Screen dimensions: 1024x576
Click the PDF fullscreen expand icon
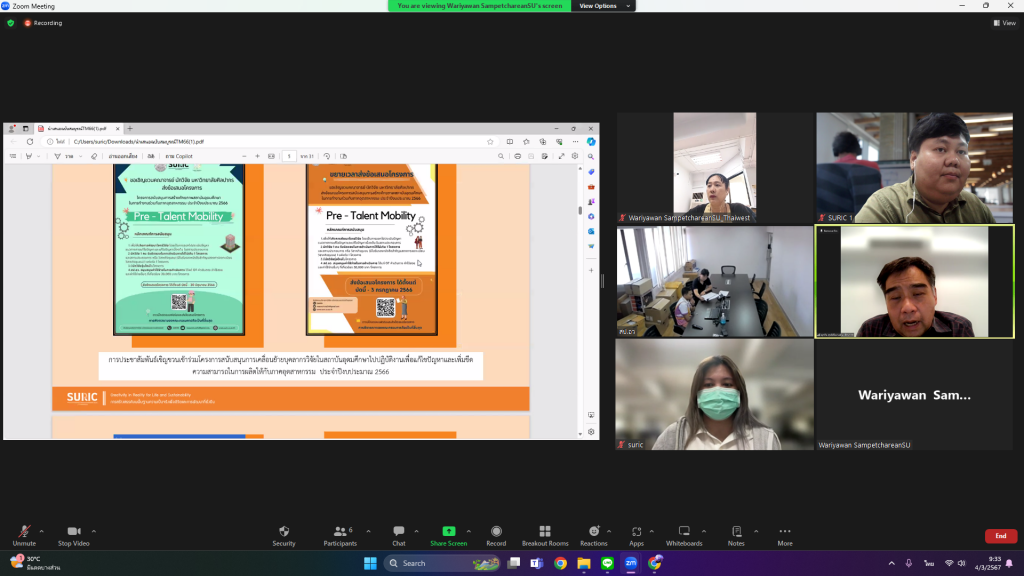coord(561,157)
